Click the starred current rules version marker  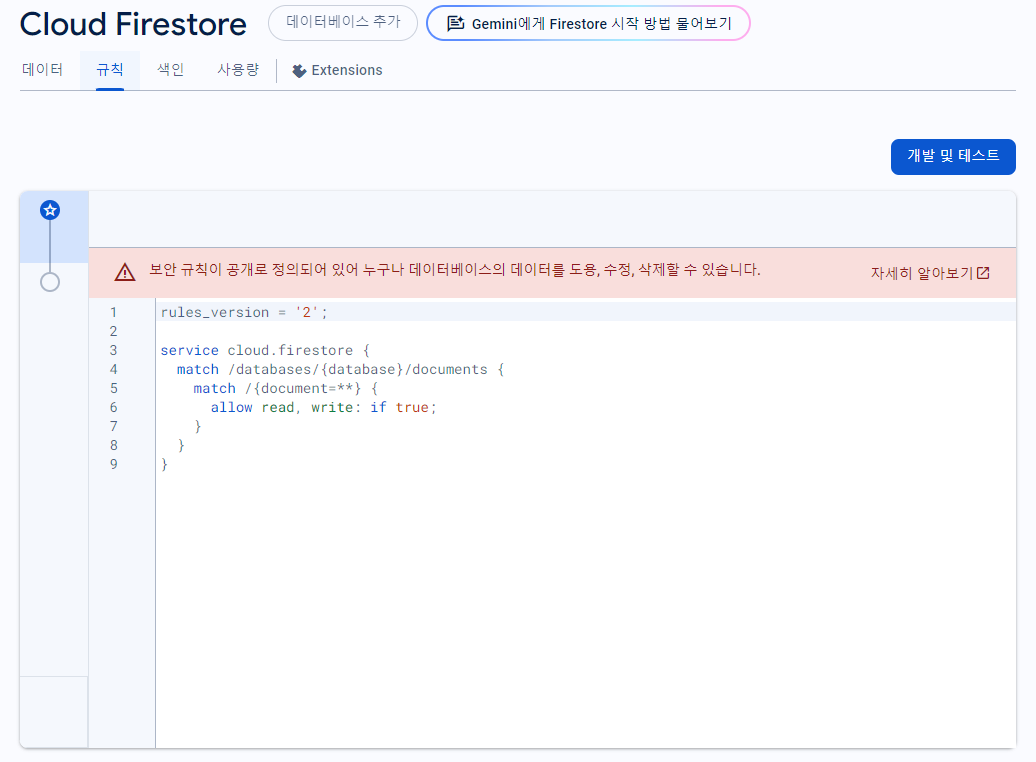click(x=50, y=210)
